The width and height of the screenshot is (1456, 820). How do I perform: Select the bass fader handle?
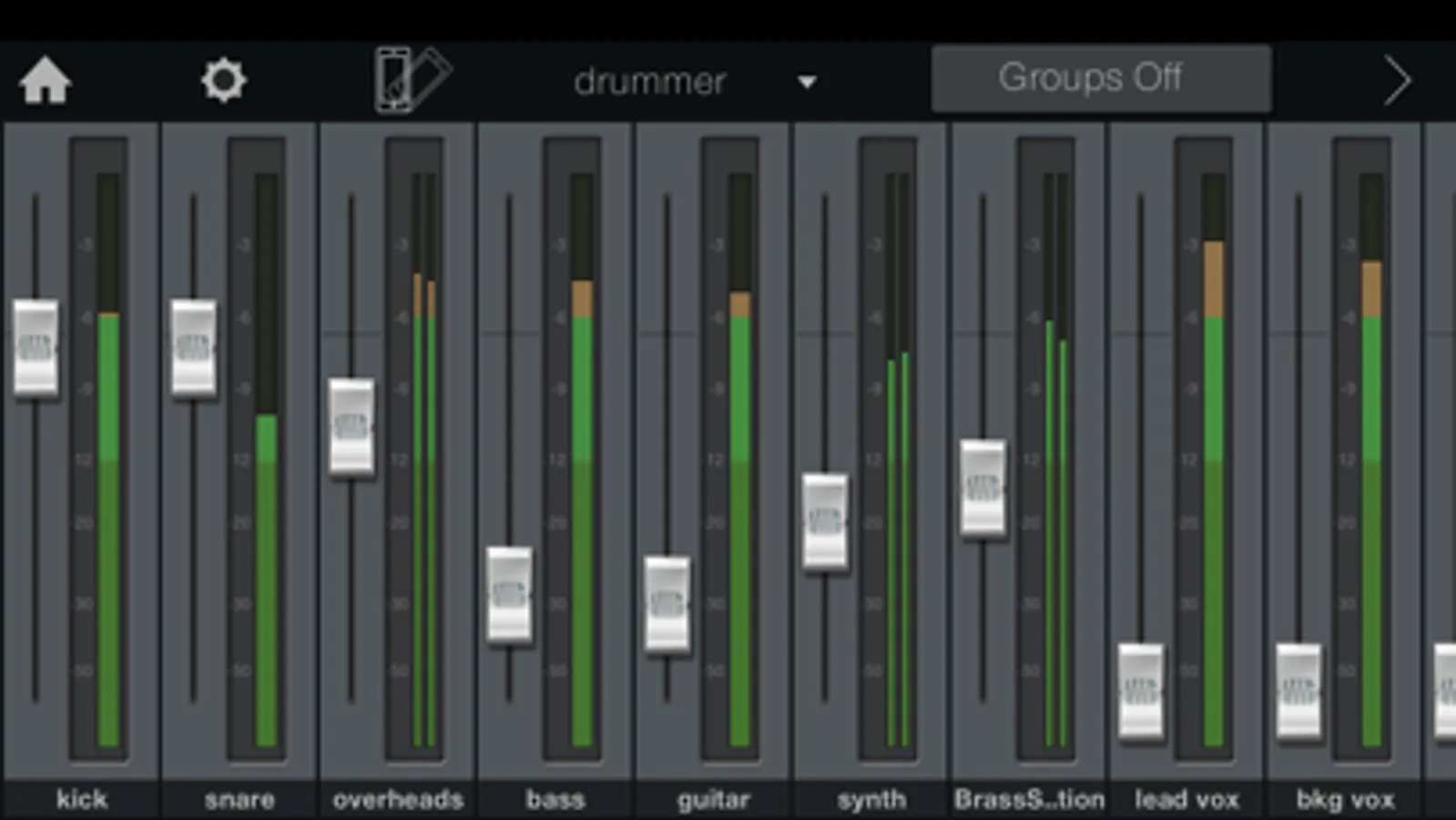click(509, 595)
